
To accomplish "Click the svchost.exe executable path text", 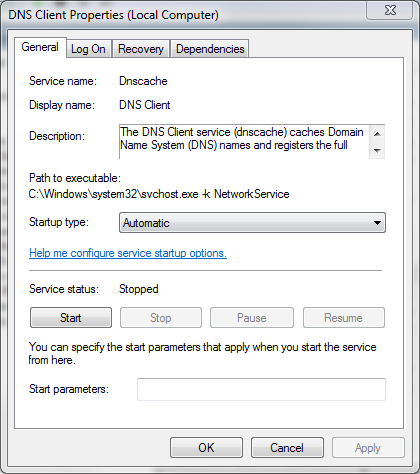I will [x=159, y=194].
